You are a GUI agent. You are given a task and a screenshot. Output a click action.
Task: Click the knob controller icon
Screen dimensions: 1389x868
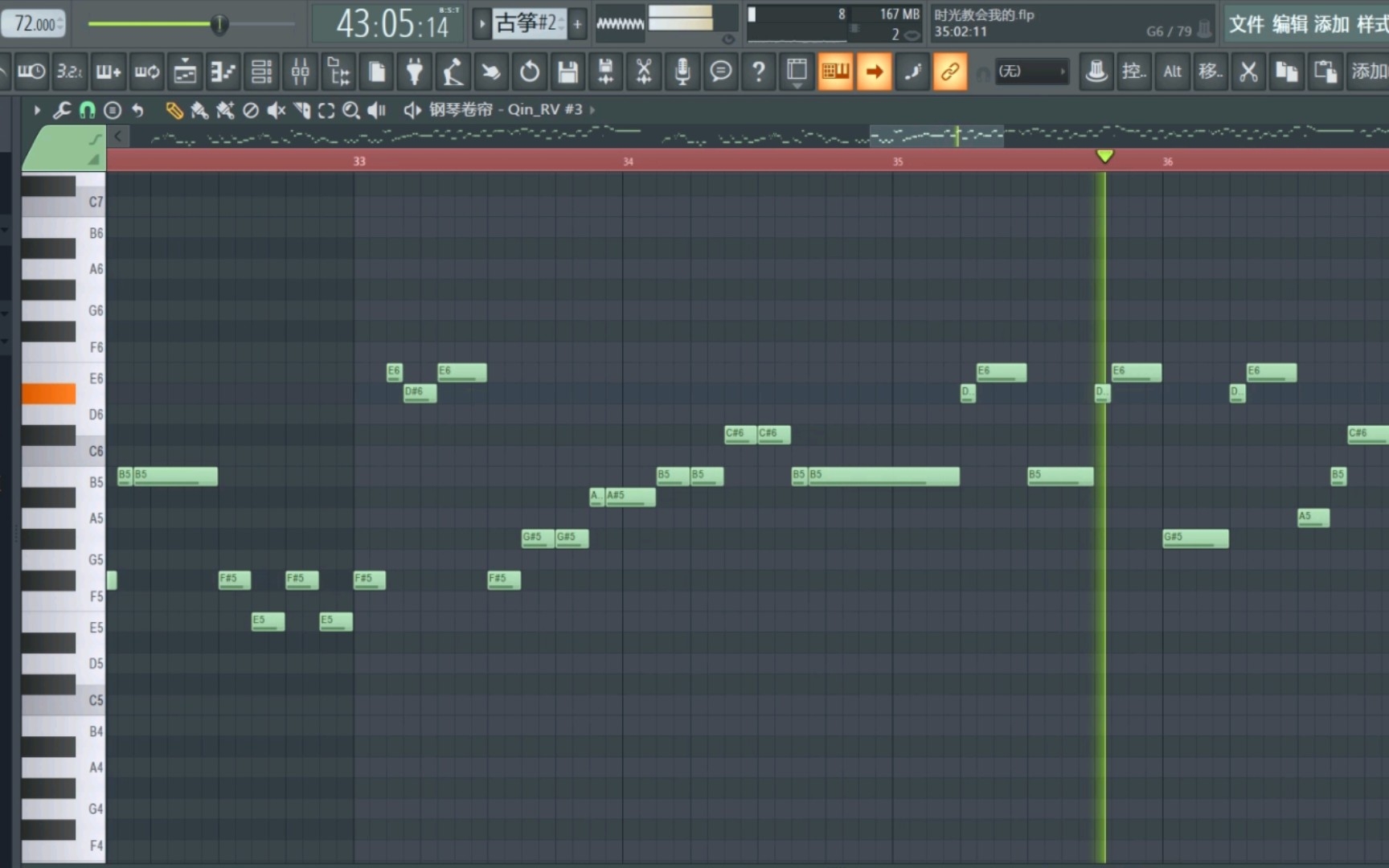pyautogui.click(x=1096, y=72)
